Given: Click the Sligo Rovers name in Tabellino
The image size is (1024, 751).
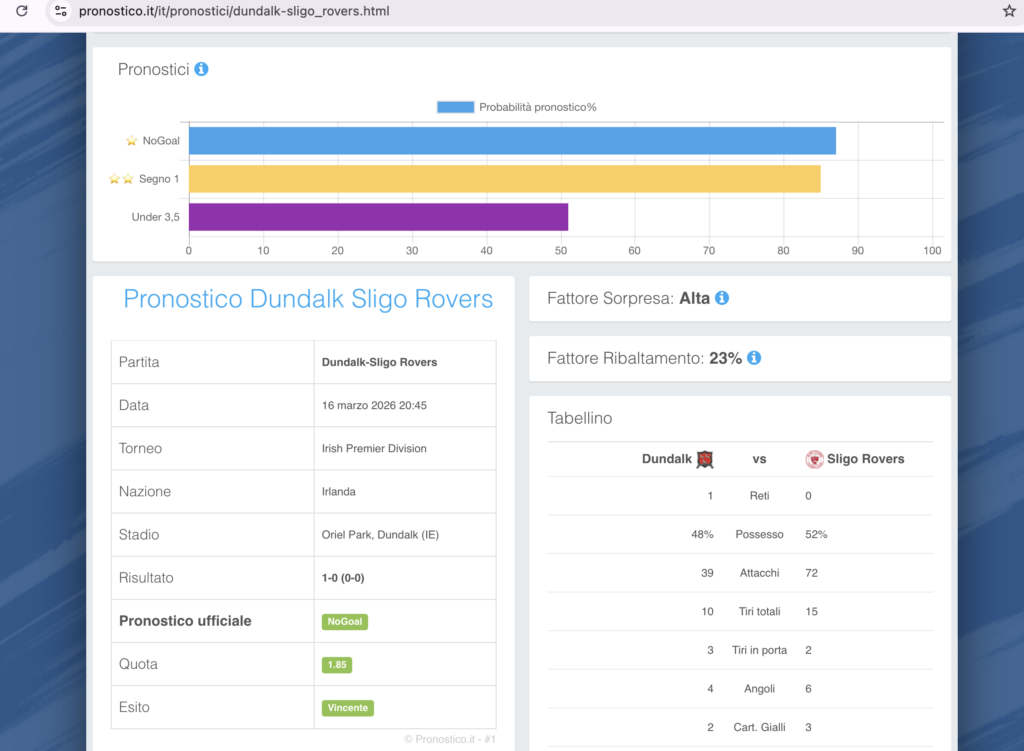Looking at the screenshot, I should point(865,459).
